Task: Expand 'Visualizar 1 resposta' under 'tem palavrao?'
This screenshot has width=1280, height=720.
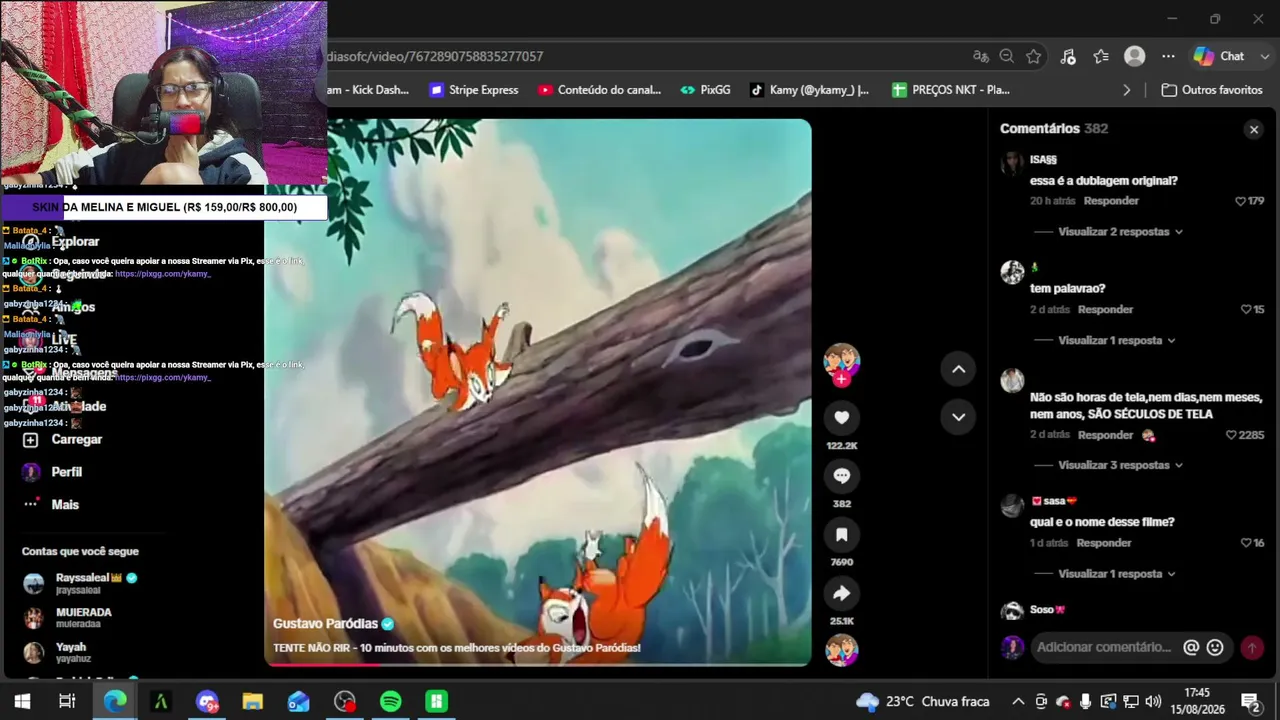Action: click(1116, 341)
